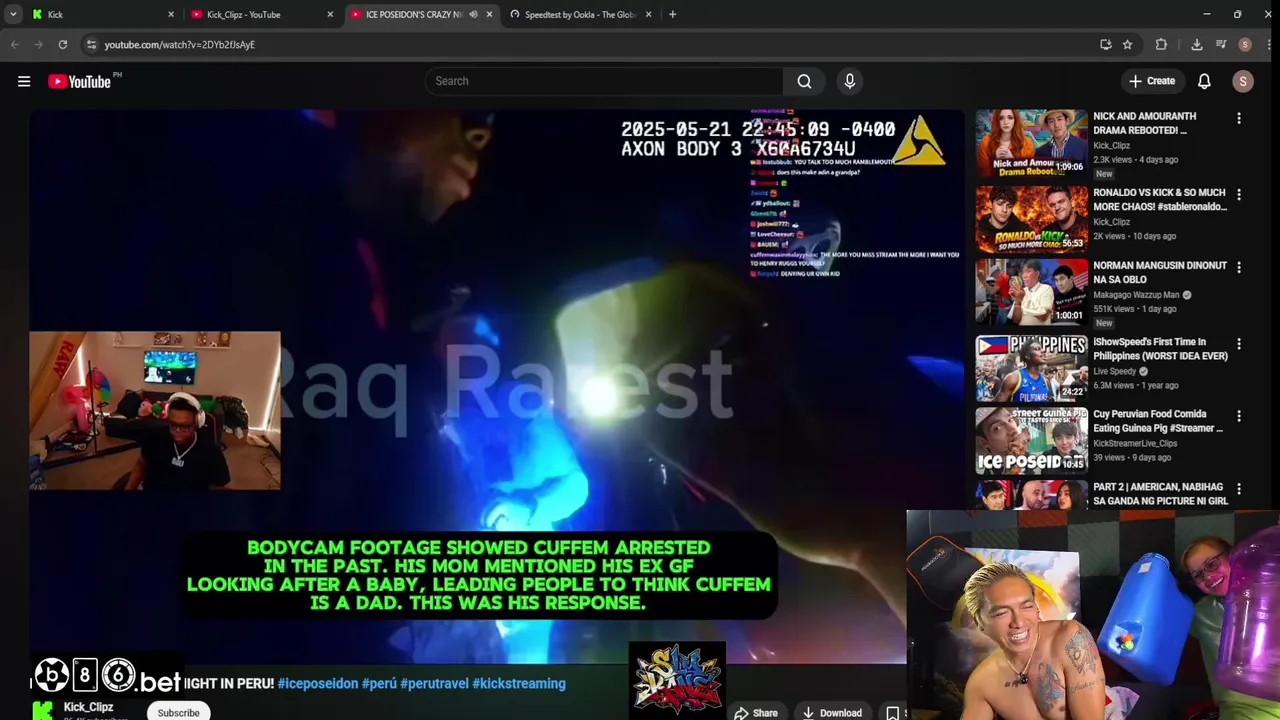1280x720 pixels.
Task: Open options for PART 2 American video
Action: [1239, 489]
